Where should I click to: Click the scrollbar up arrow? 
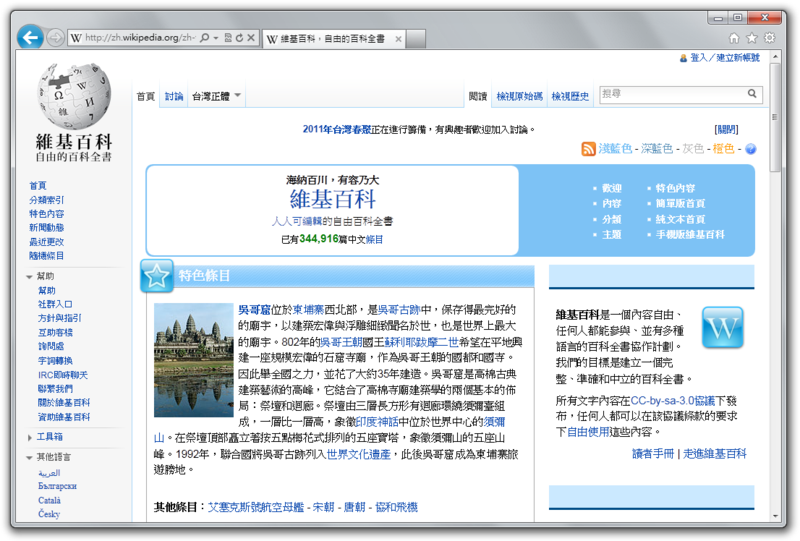click(775, 56)
